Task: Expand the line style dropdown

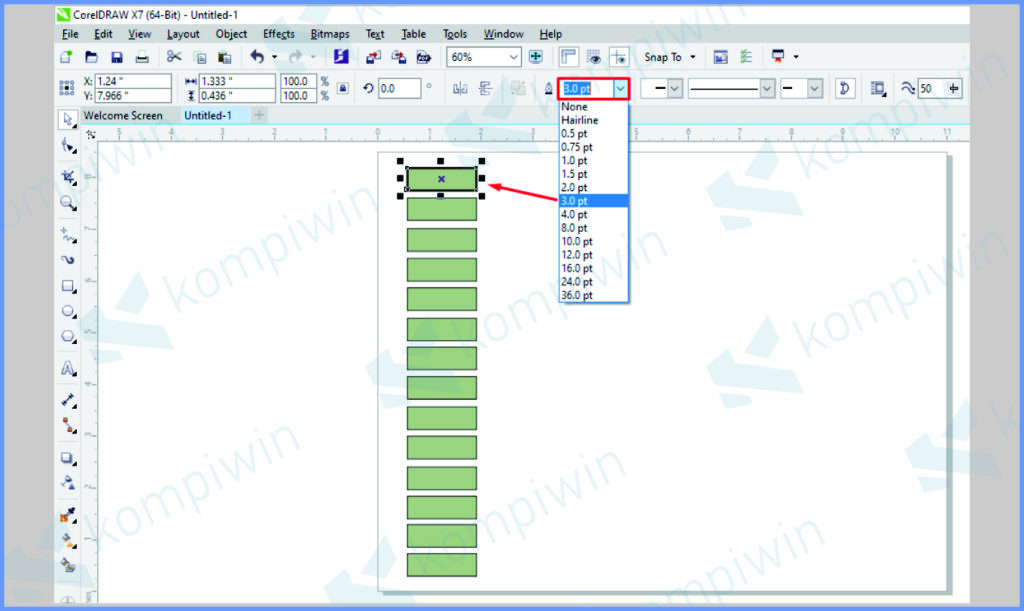Action: pyautogui.click(x=767, y=89)
